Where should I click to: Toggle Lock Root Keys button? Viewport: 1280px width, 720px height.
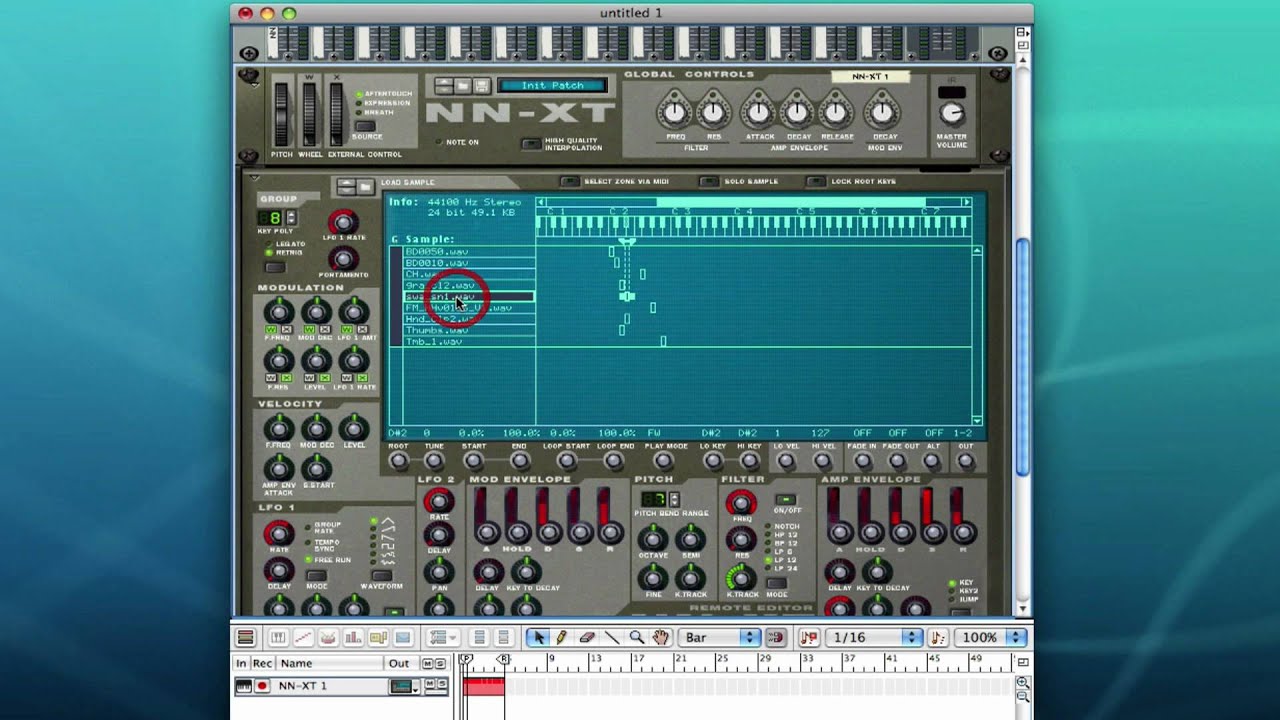(816, 181)
